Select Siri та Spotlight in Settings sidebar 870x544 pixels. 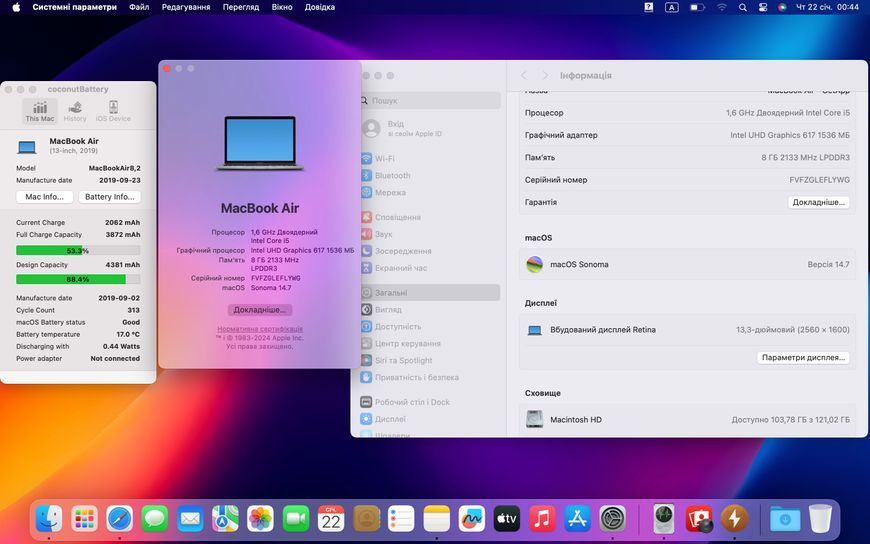[x=431, y=360]
